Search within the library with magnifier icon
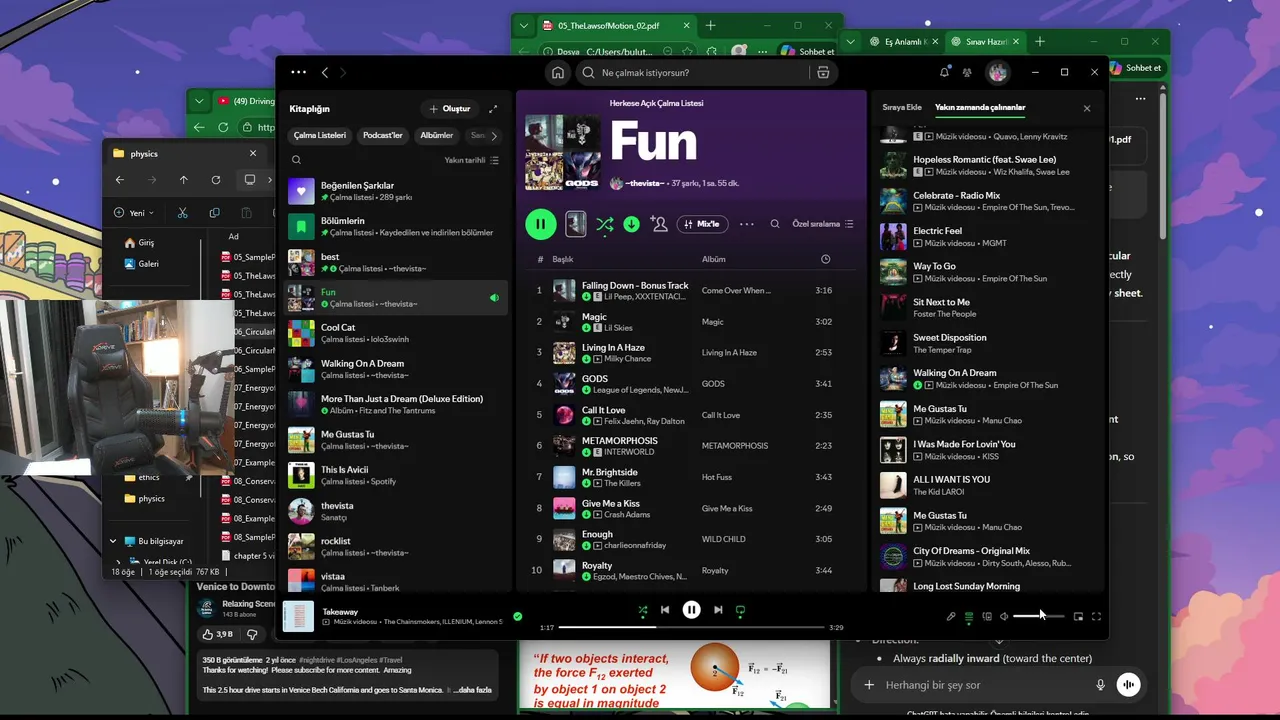The height and width of the screenshot is (720, 1280). tap(296, 160)
